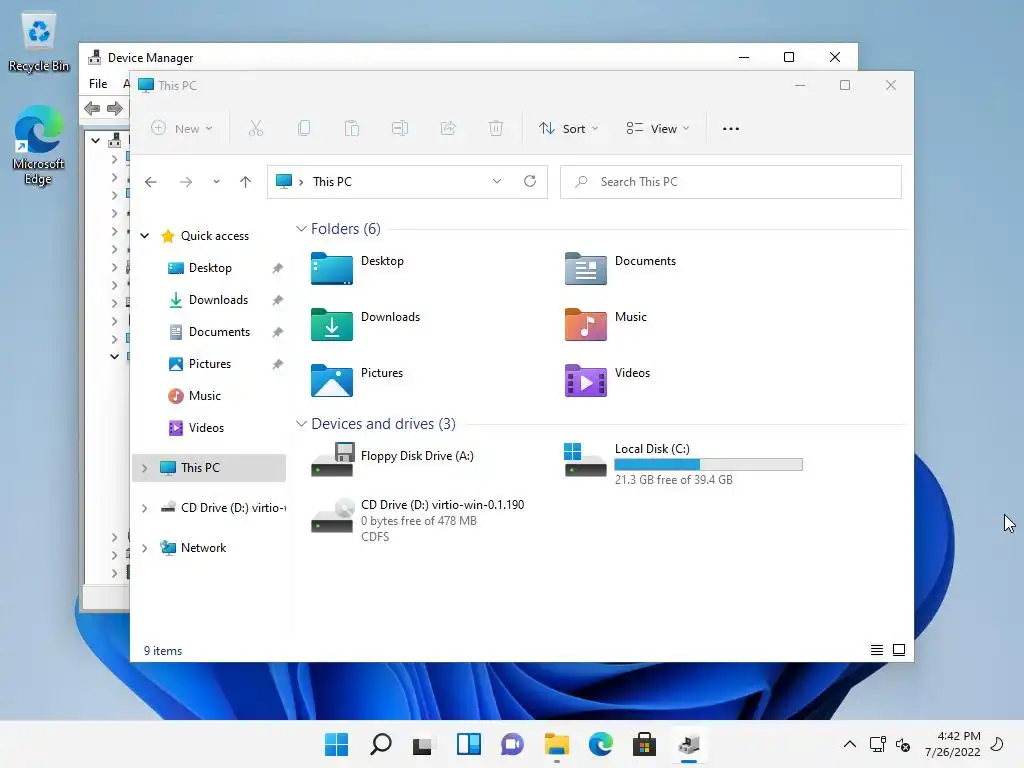Click the Search This PC field
This screenshot has width=1024, height=768.
click(x=731, y=182)
